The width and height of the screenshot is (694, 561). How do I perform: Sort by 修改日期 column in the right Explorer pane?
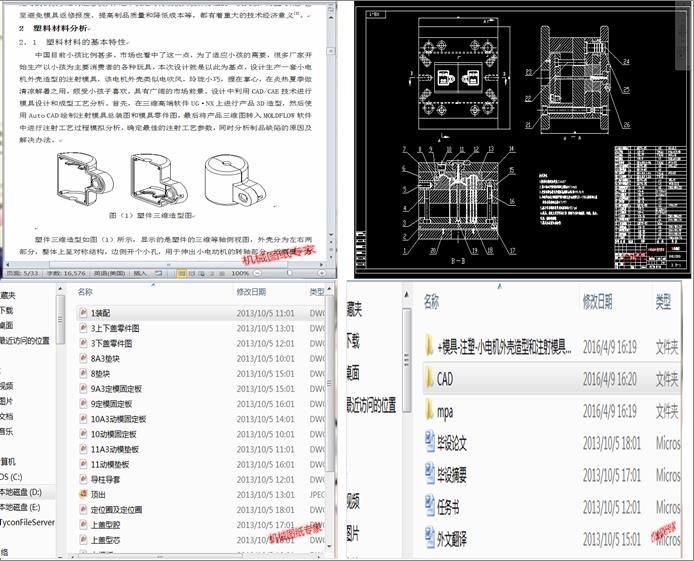pyautogui.click(x=597, y=302)
